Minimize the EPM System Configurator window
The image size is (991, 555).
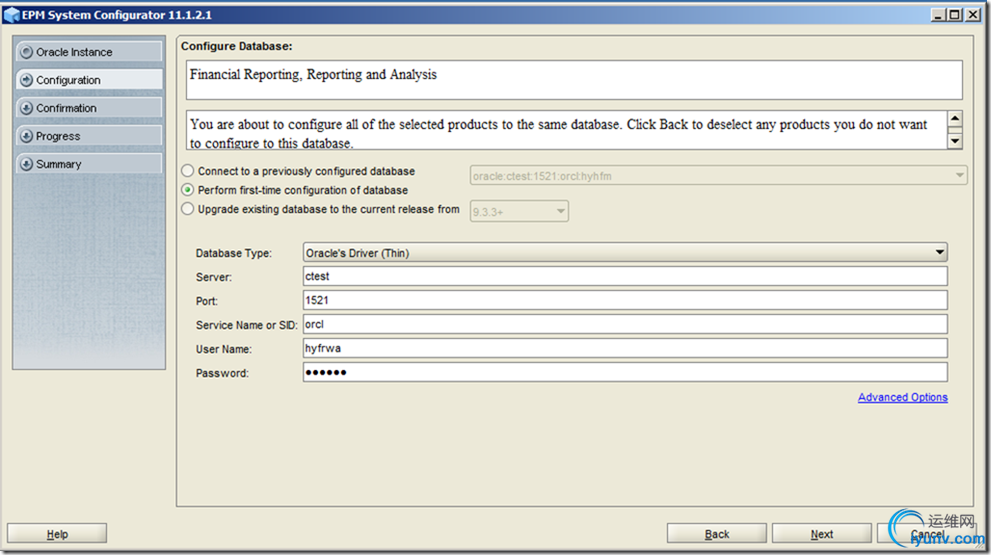(938, 15)
